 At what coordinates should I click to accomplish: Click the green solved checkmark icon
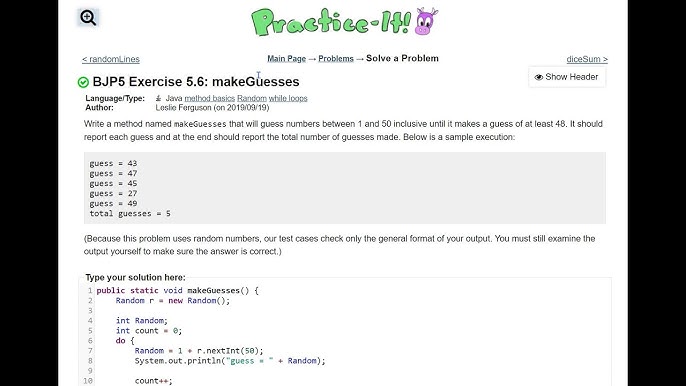tap(83, 82)
